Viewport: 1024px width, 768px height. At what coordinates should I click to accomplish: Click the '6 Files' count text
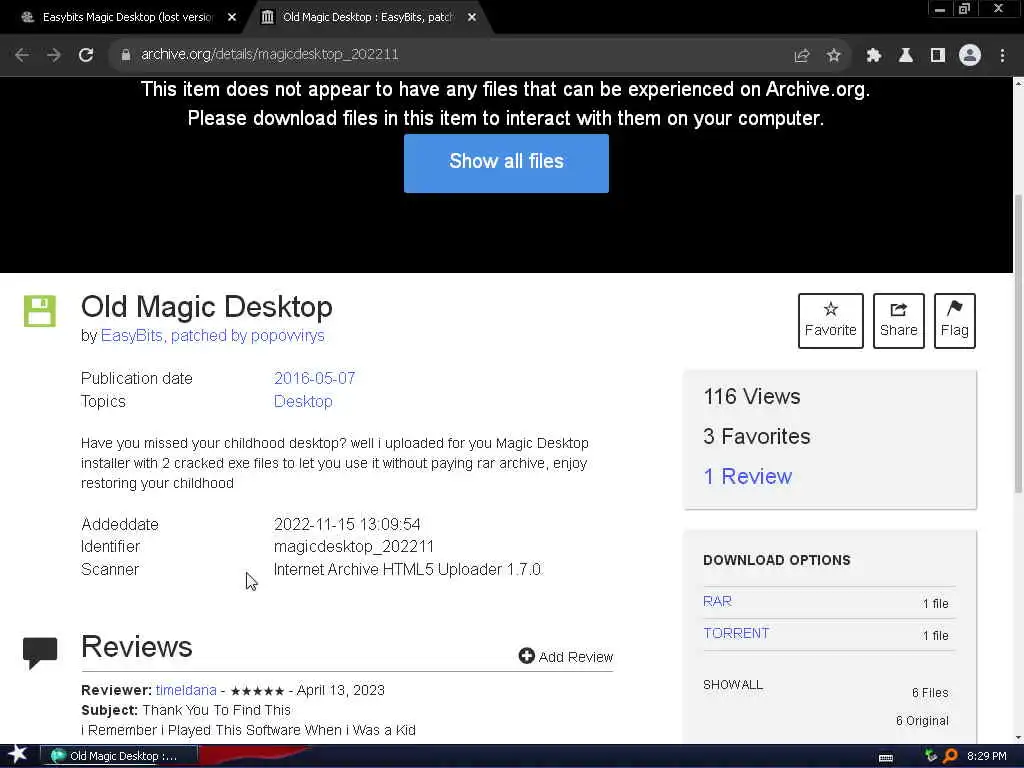(x=930, y=693)
